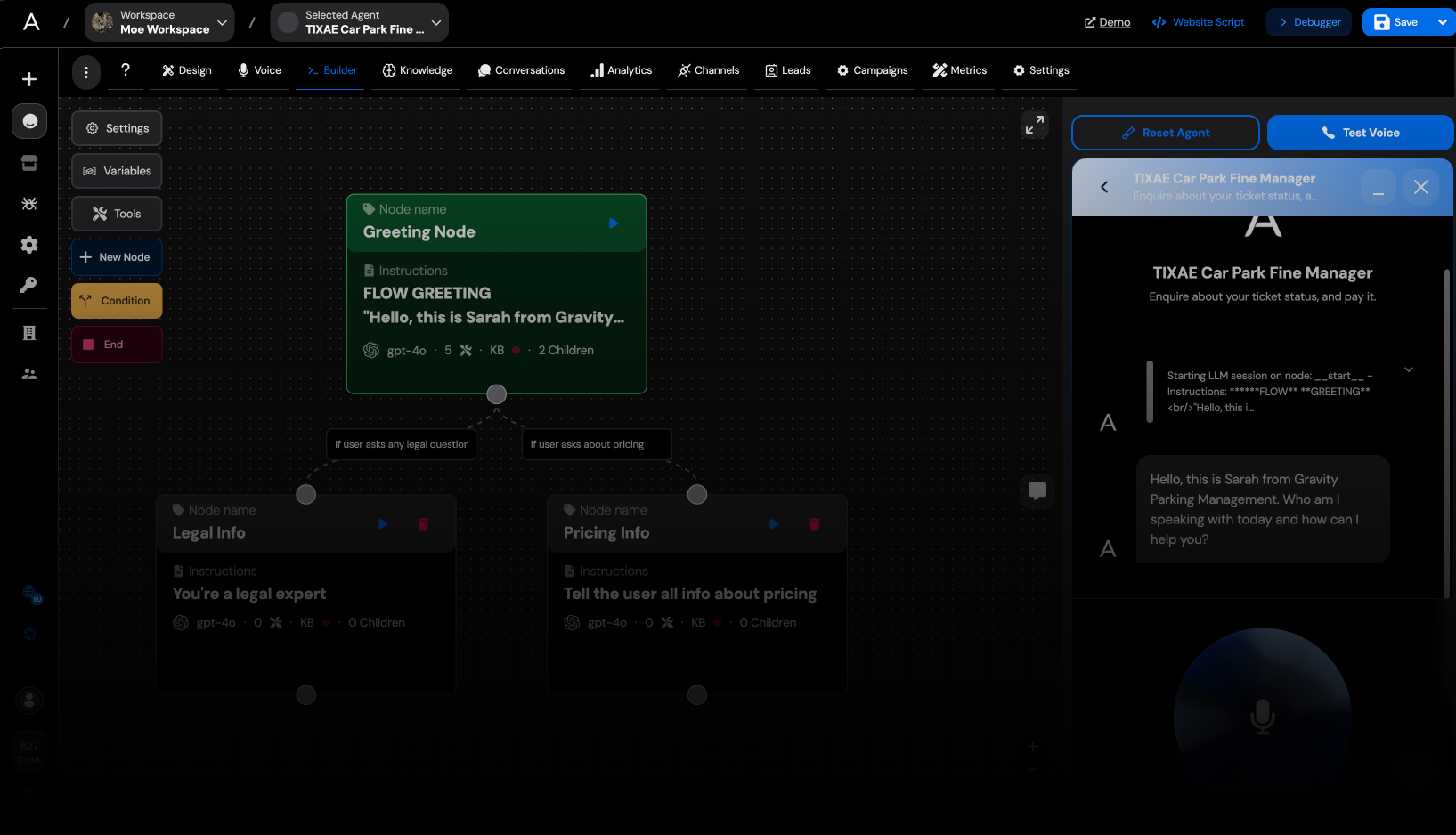Screen dimensions: 1456x835
Task: Switch to the Knowledge tab
Action: 417,70
